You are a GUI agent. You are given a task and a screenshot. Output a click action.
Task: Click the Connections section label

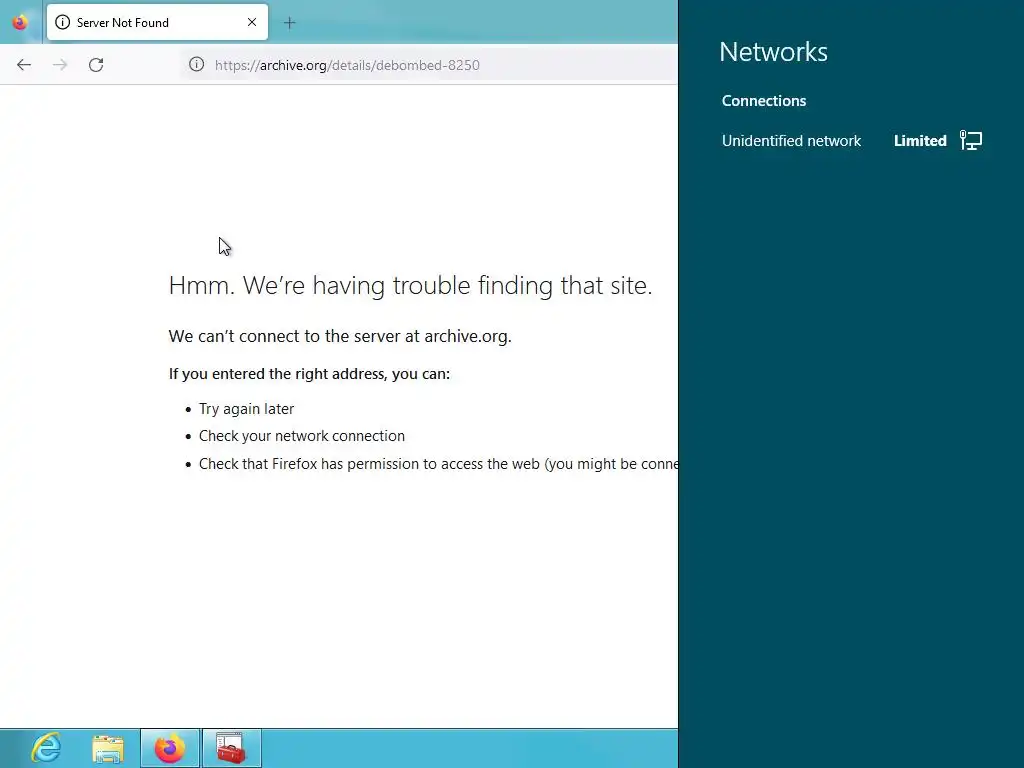point(763,101)
